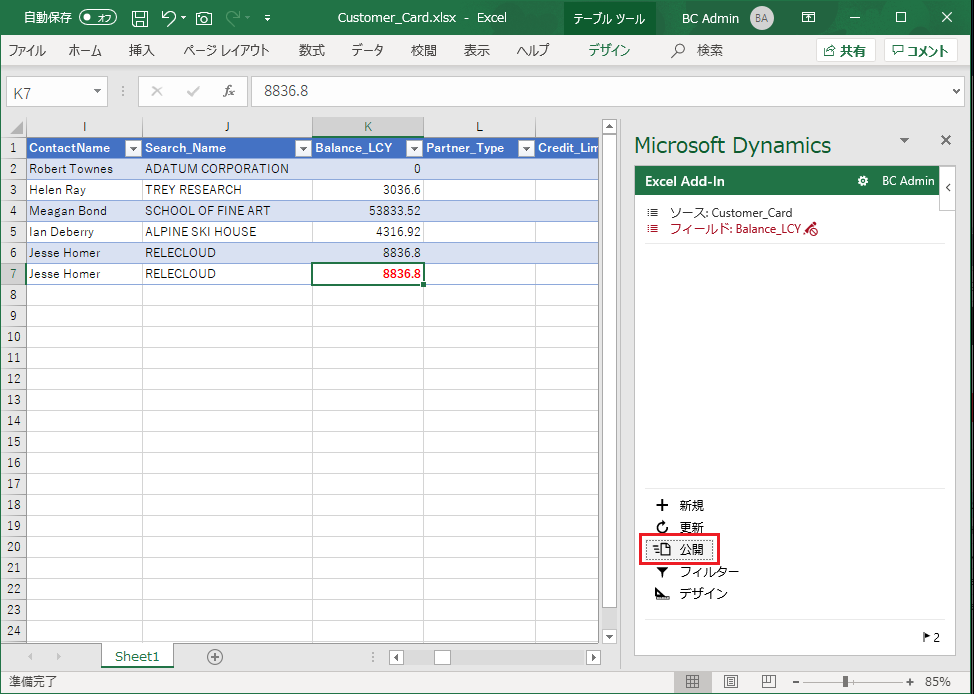This screenshot has width=974, height=694.
Task: Open Customize Quick Access Toolbar arrow
Action: pyautogui.click(x=267, y=18)
